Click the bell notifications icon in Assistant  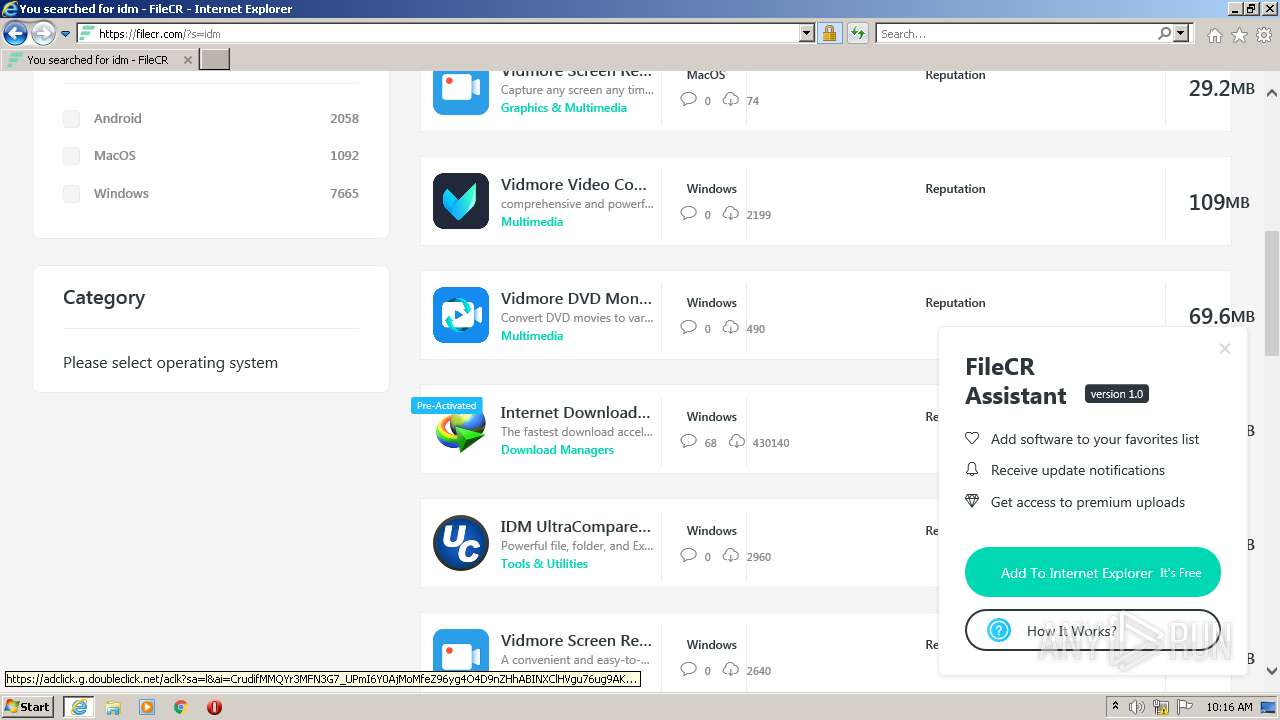coord(972,469)
